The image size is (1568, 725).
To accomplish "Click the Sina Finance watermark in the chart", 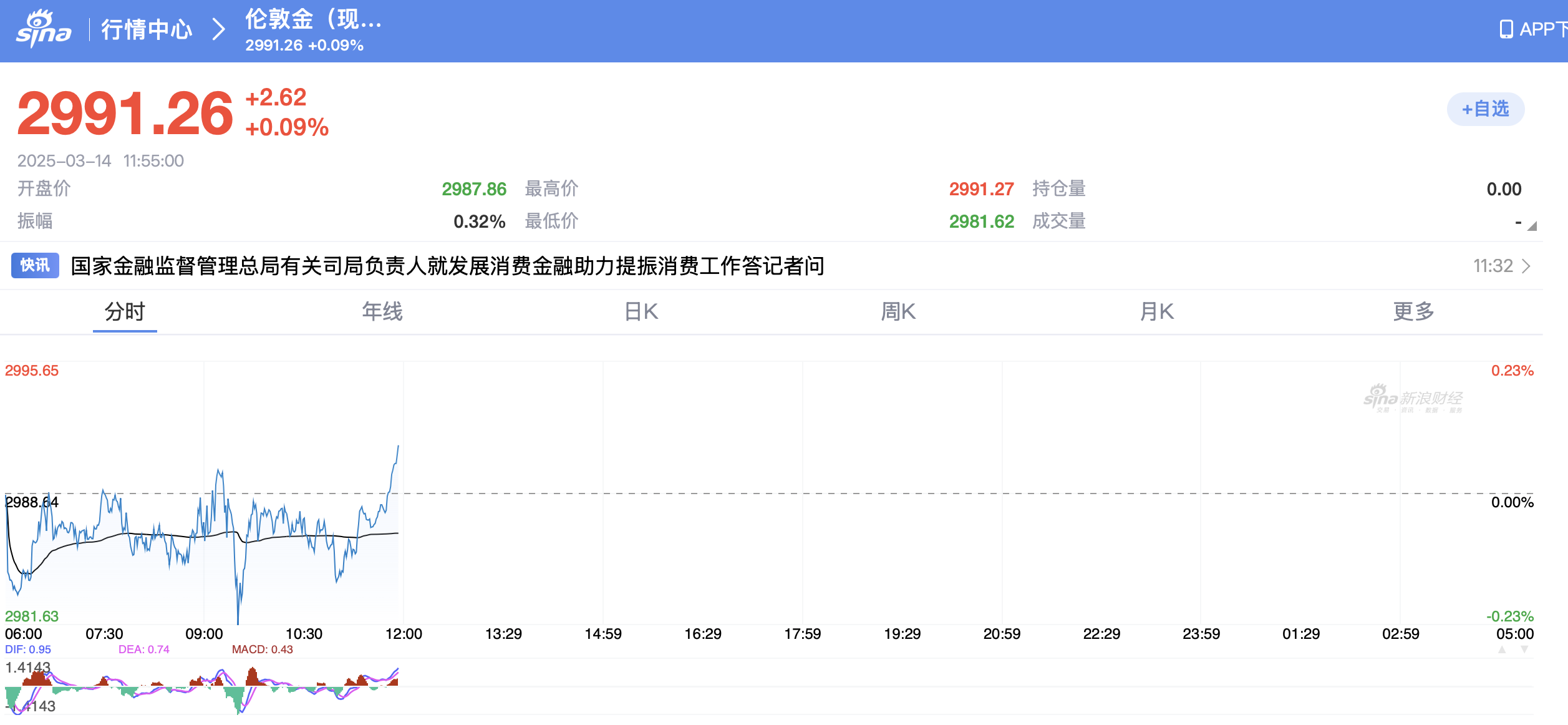I will pyautogui.click(x=1413, y=399).
